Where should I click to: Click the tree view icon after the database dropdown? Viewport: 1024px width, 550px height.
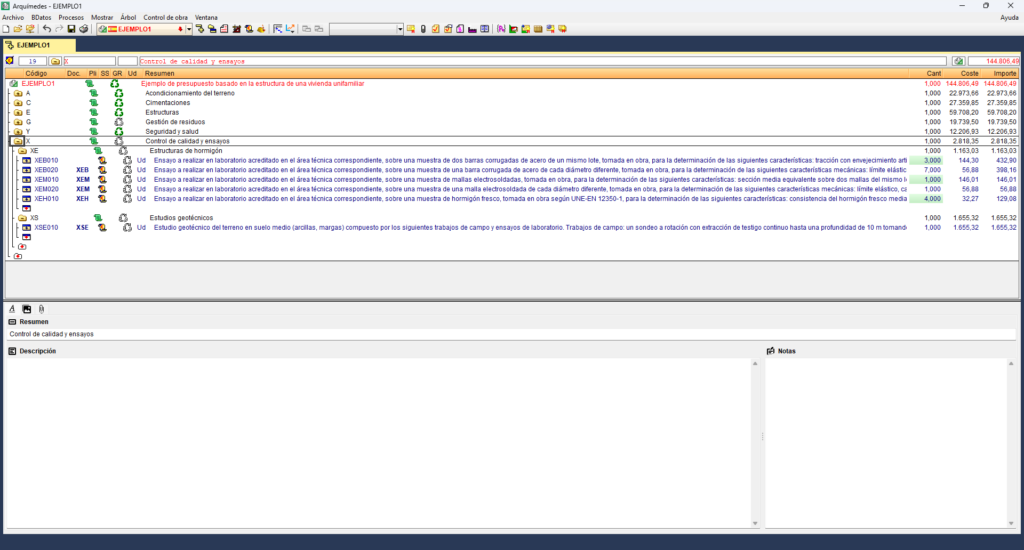(200, 29)
